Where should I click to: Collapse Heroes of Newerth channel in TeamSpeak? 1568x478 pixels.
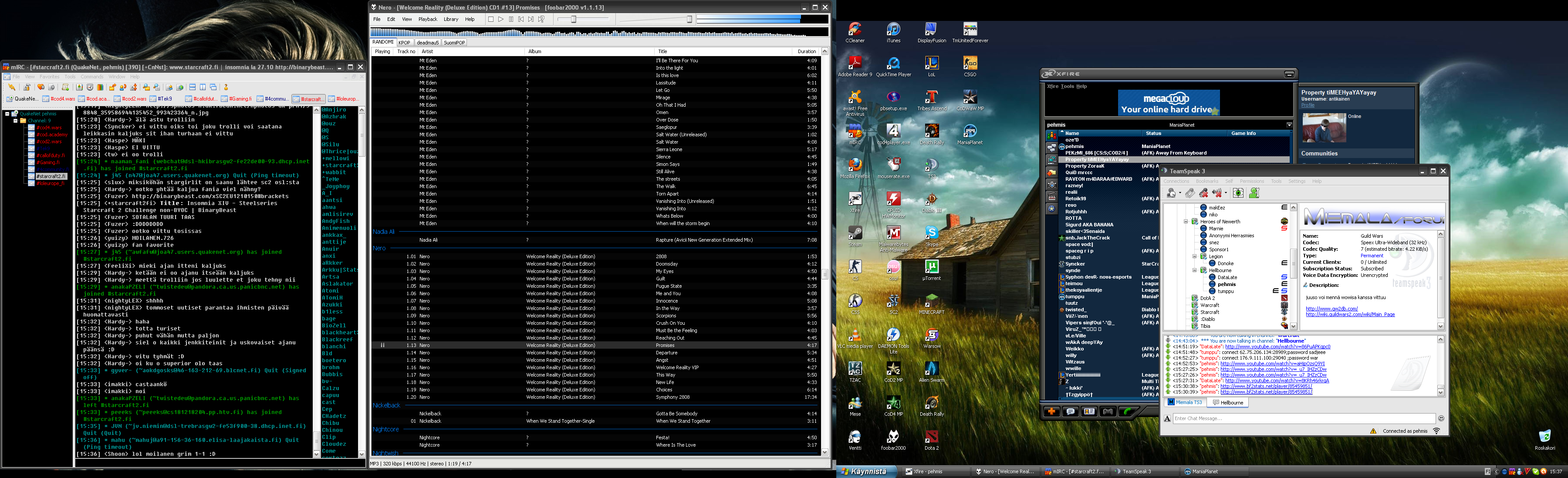pos(1186,222)
